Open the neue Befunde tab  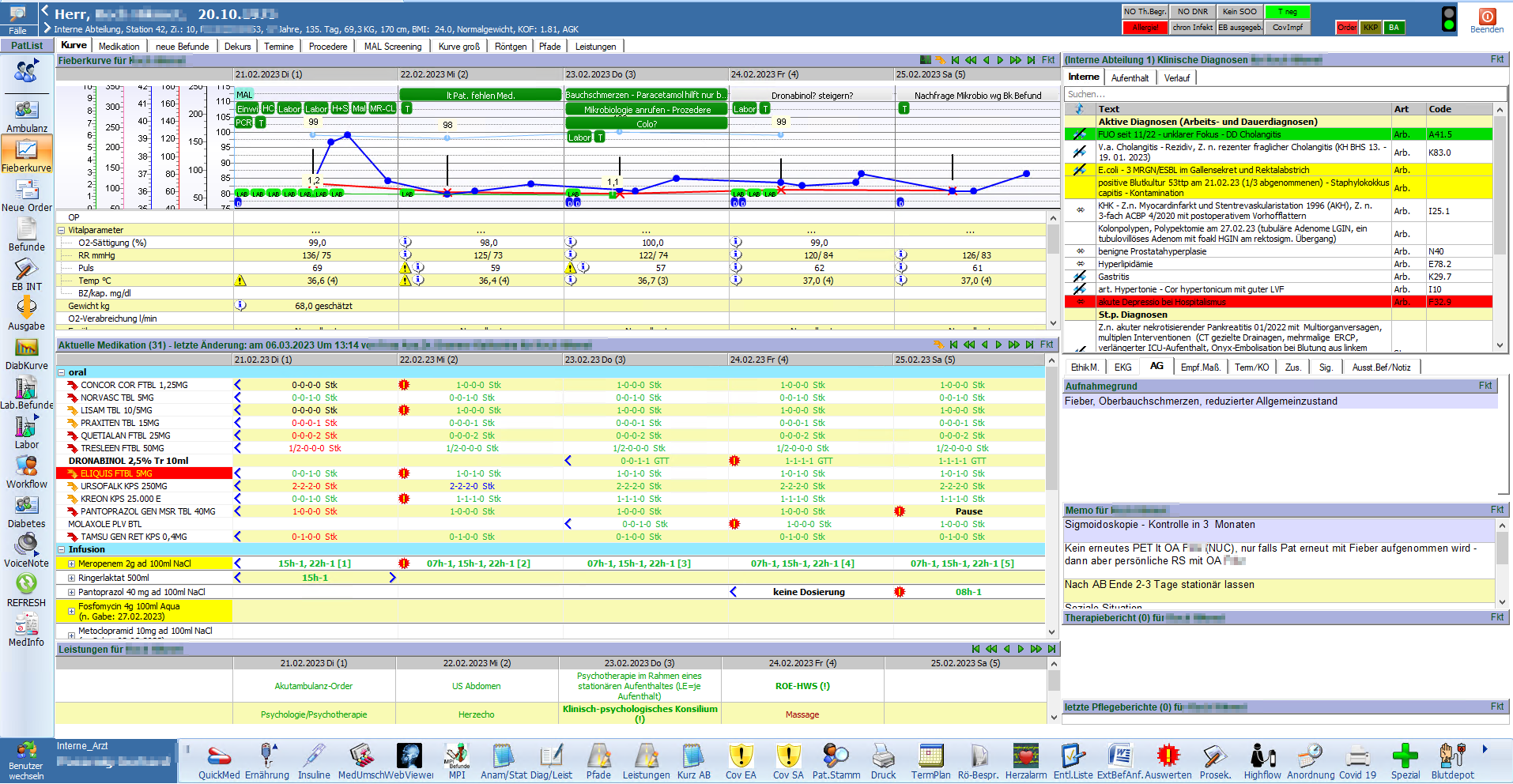pos(183,47)
